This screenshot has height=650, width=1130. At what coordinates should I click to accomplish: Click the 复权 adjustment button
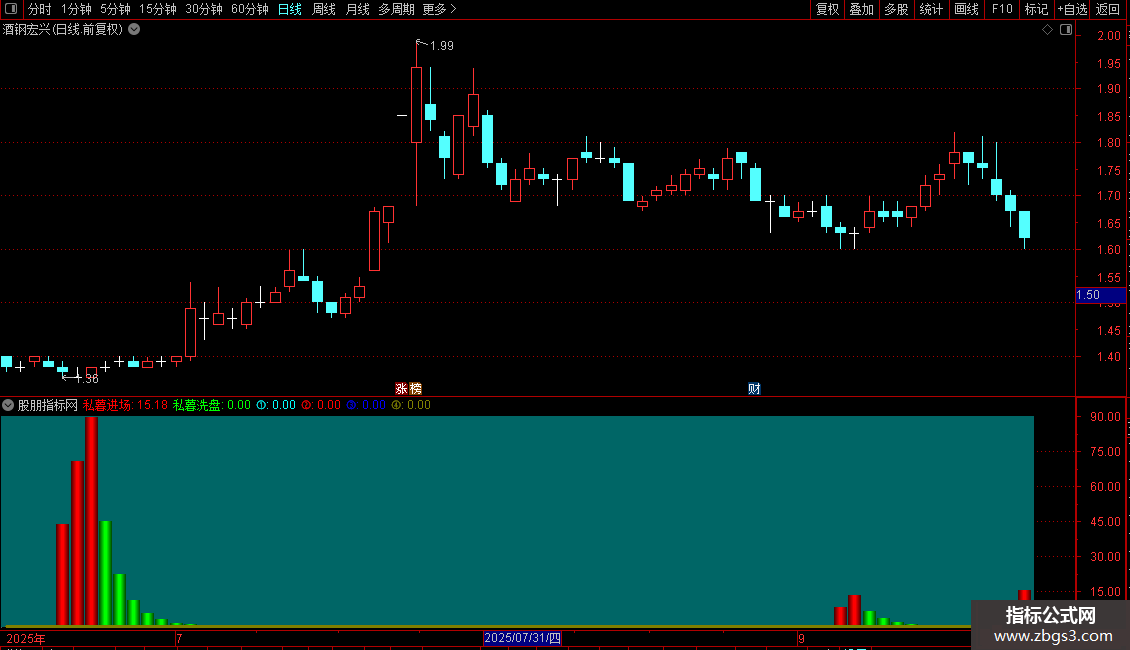coord(827,9)
